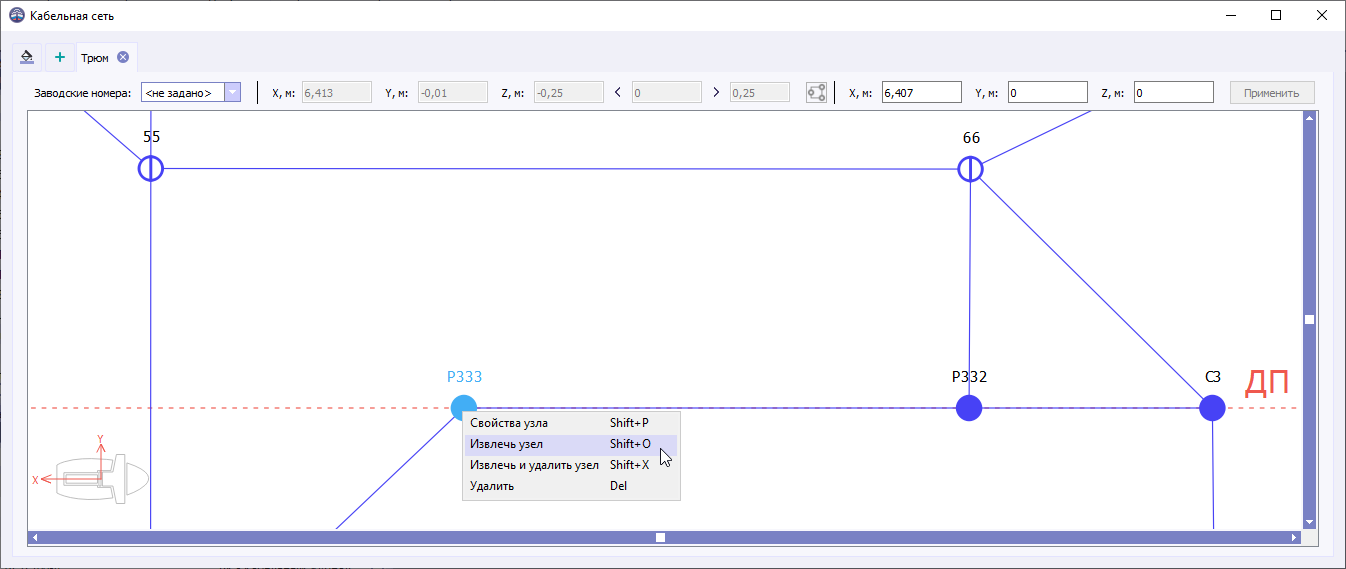Select node P332 on the center line

pos(969,408)
